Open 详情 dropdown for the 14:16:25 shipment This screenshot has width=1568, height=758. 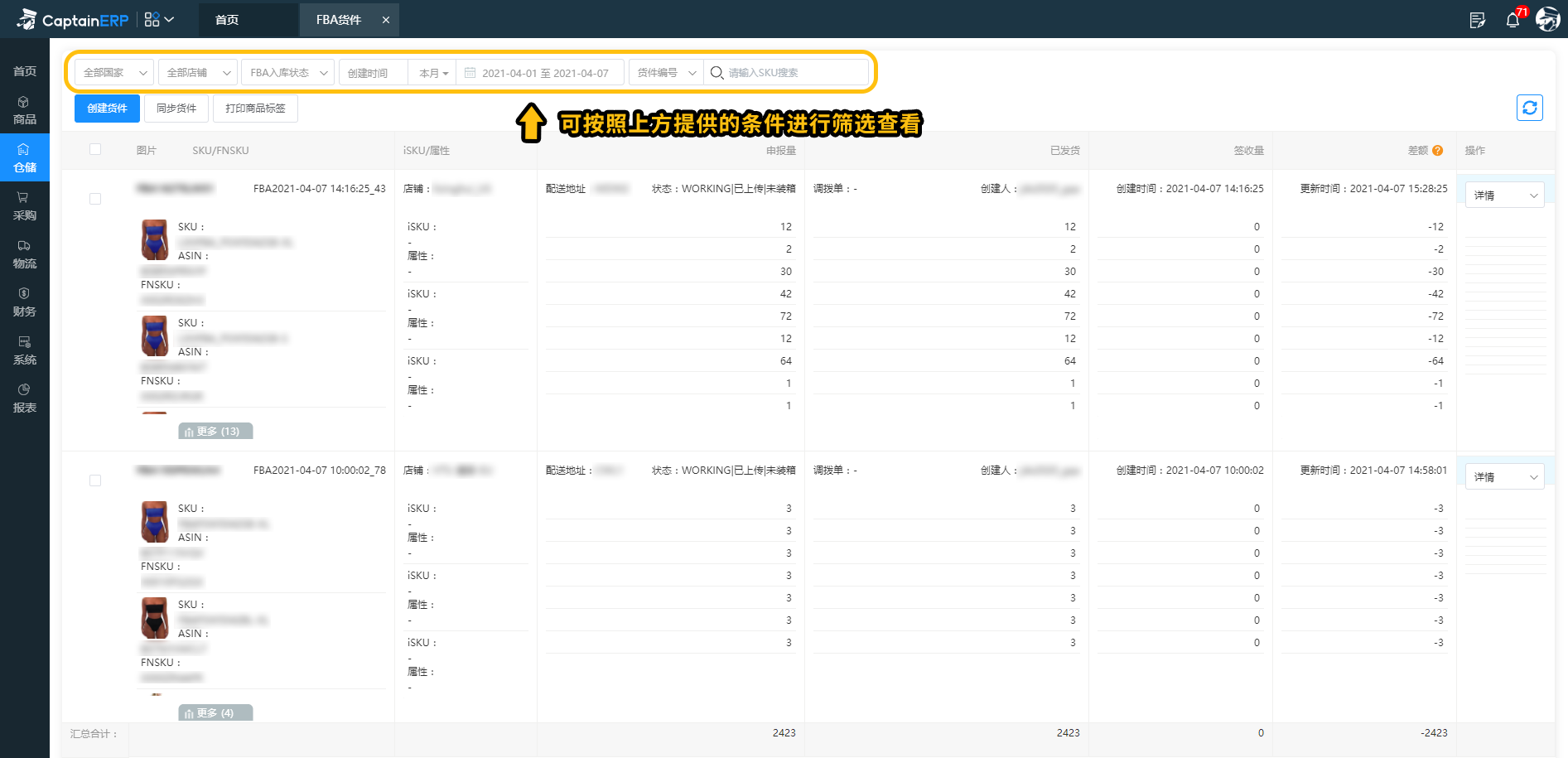pos(1505,196)
